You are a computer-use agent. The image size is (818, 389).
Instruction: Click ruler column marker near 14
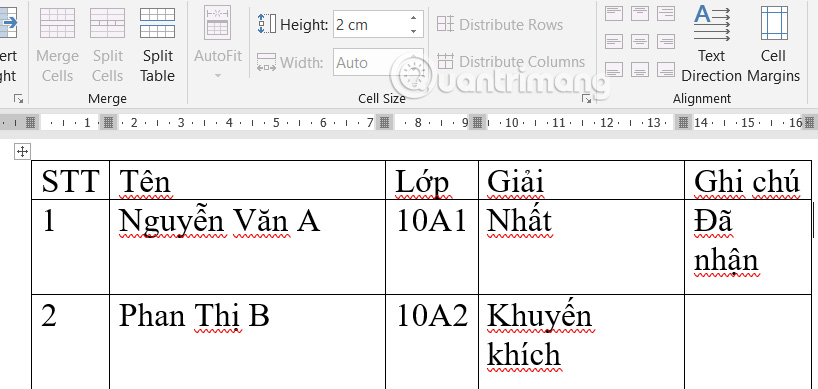(x=683, y=123)
